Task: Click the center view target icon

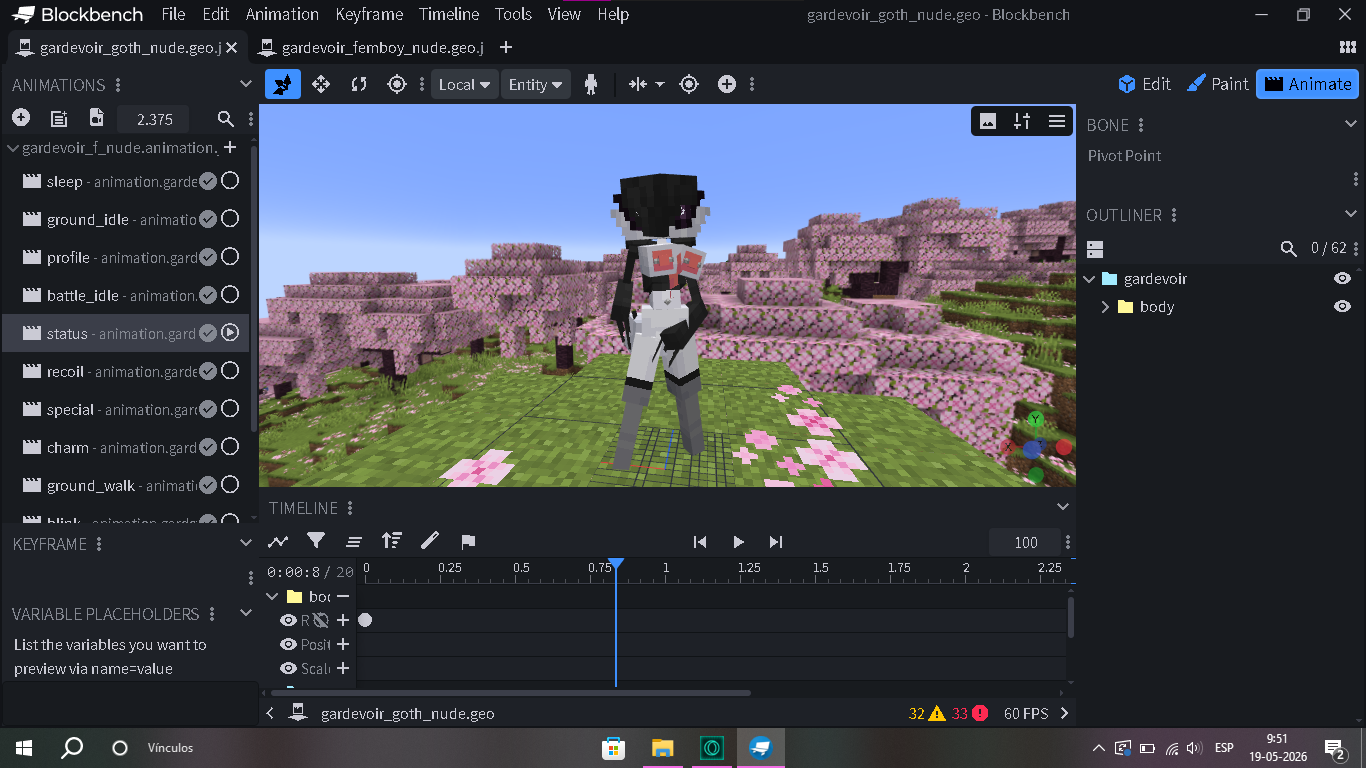Action: [689, 85]
